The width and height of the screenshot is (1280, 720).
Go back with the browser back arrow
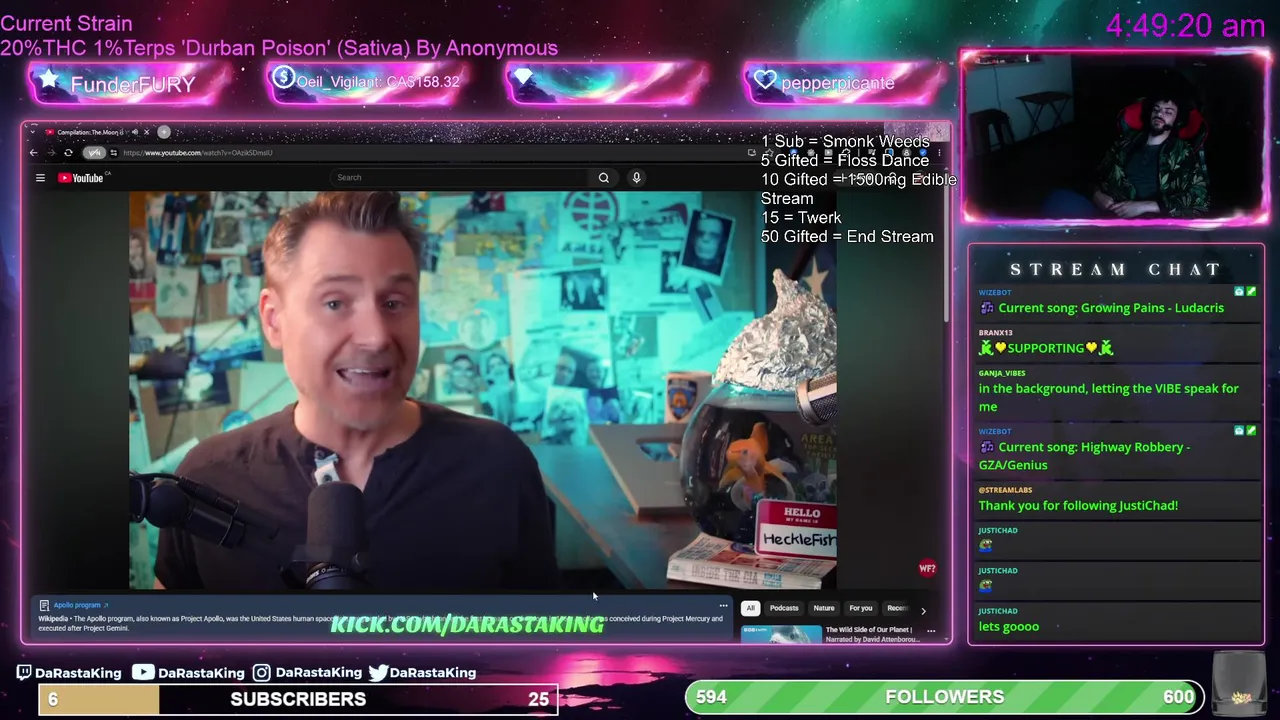tap(34, 153)
